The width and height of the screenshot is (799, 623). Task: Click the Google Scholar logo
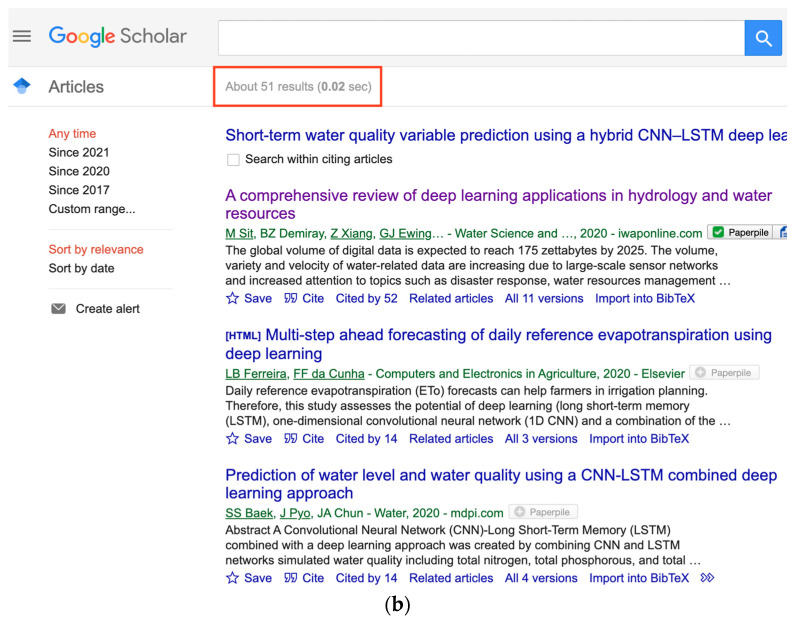click(118, 37)
